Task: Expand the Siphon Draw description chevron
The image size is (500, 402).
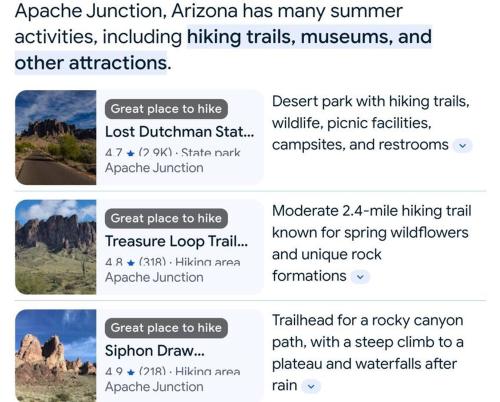Action: [311, 386]
